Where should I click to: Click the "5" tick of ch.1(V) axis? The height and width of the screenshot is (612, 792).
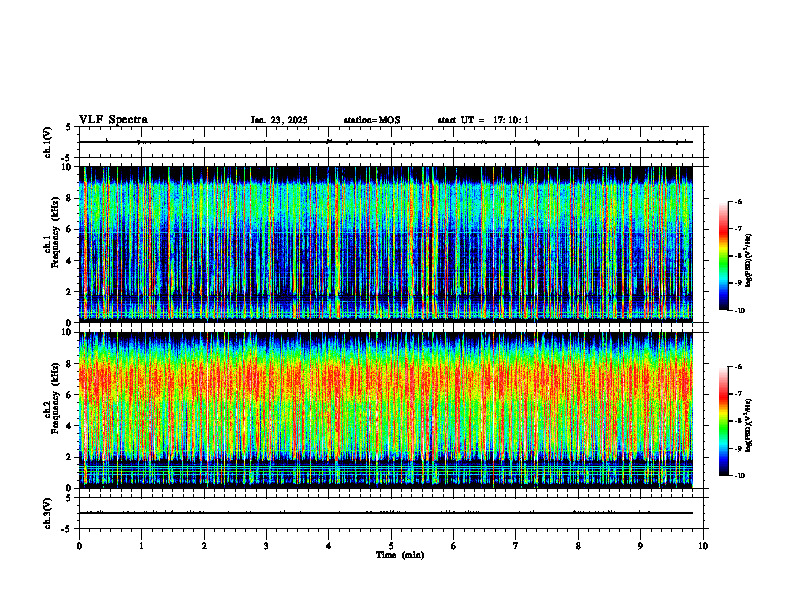(68, 127)
